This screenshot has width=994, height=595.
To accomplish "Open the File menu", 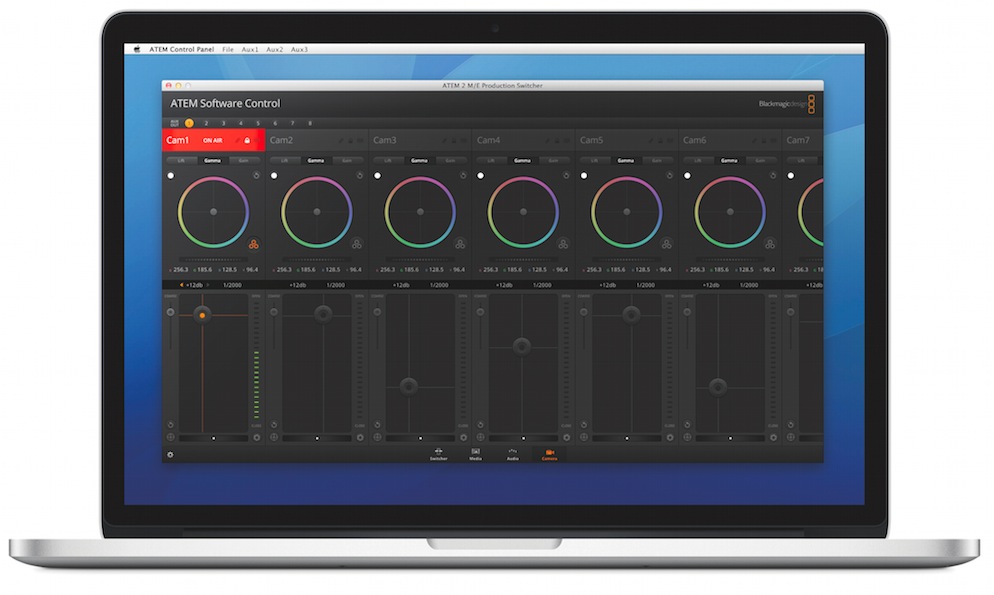I will (x=227, y=48).
